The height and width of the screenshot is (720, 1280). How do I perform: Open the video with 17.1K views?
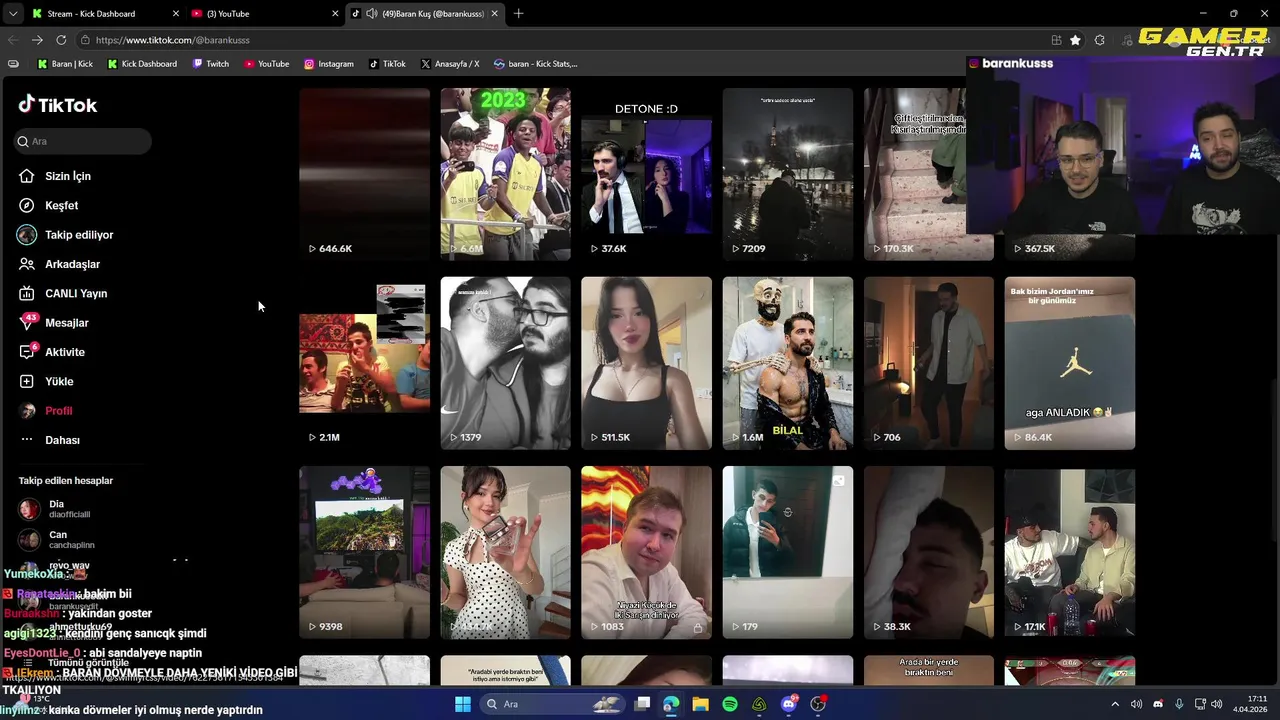point(1070,552)
